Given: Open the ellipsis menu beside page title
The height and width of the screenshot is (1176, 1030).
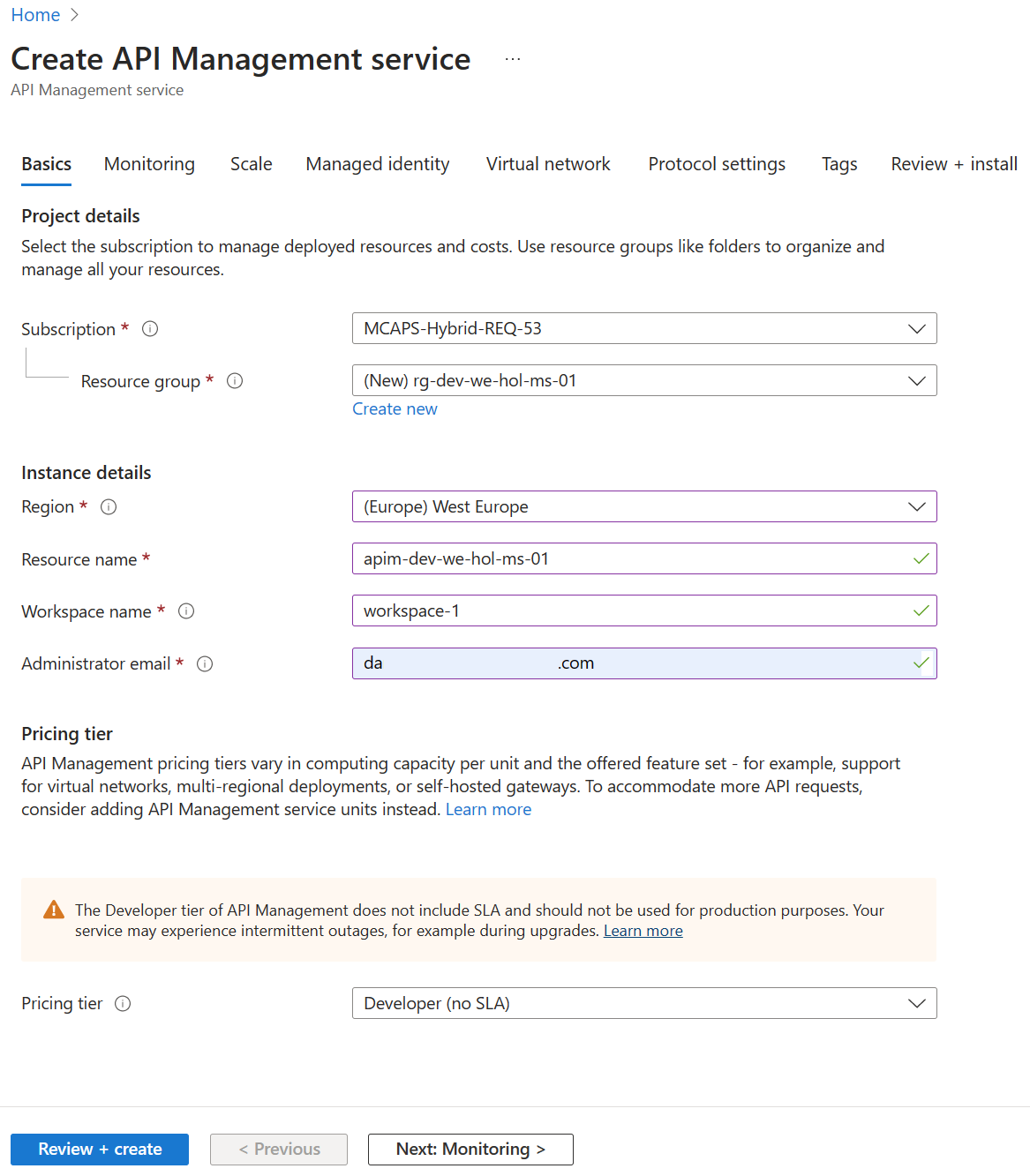Looking at the screenshot, I should pyautogui.click(x=513, y=59).
